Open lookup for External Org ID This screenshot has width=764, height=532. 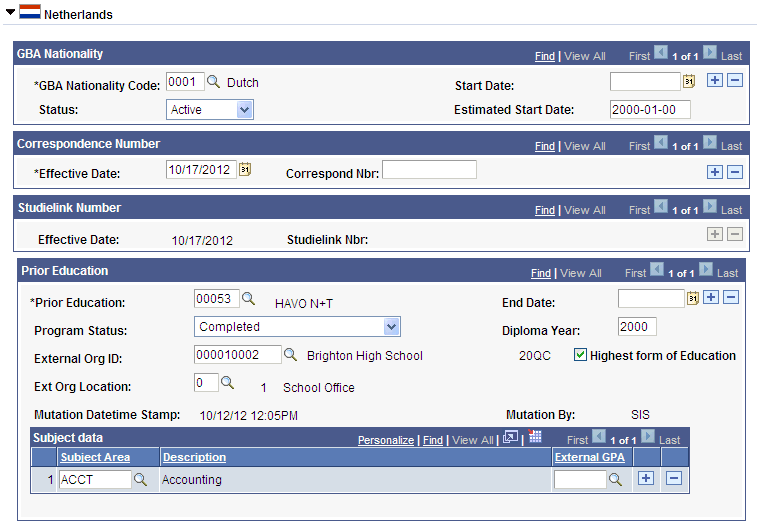click(290, 355)
